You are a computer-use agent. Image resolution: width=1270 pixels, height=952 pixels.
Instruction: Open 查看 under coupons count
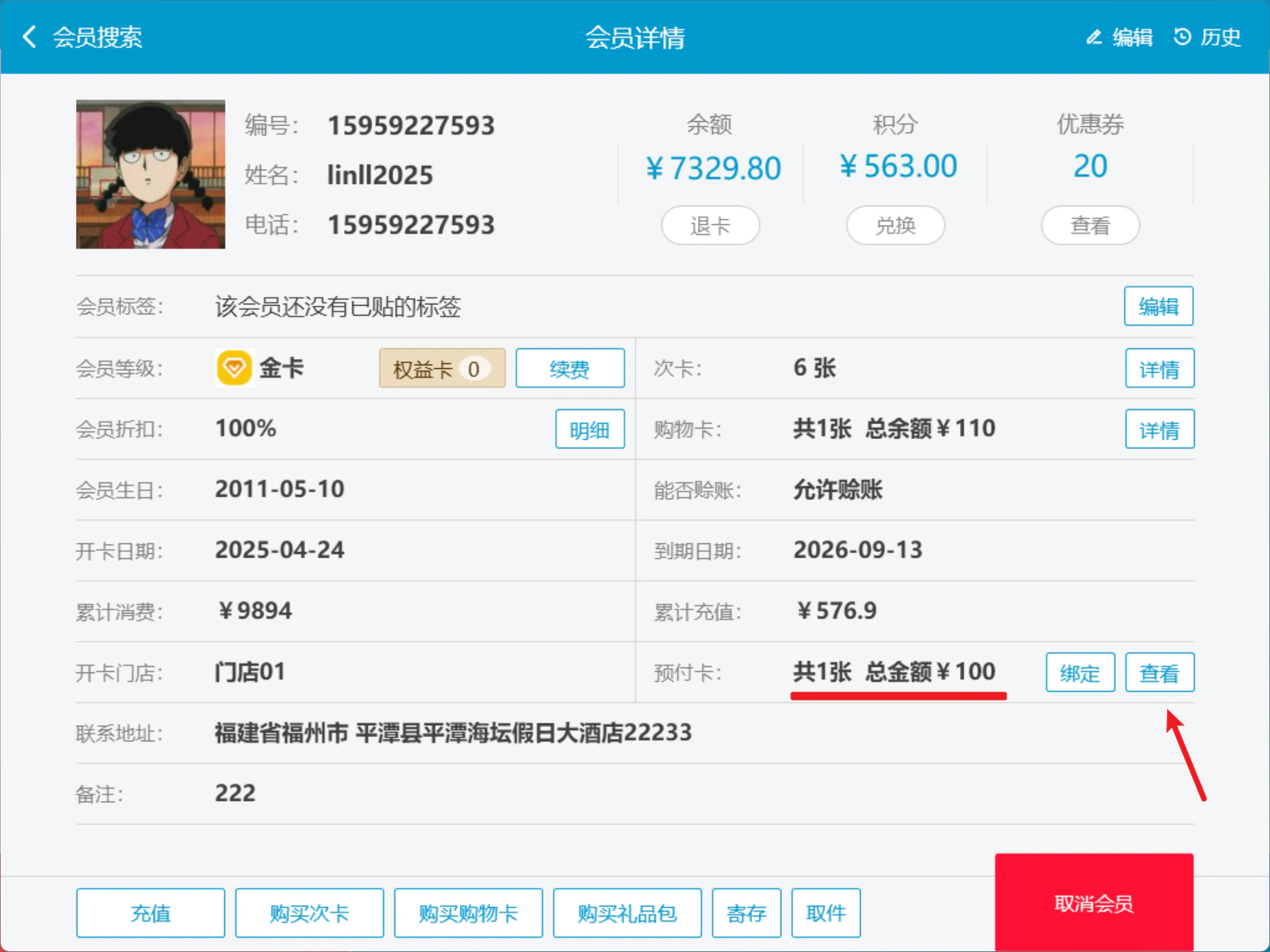coord(1090,226)
